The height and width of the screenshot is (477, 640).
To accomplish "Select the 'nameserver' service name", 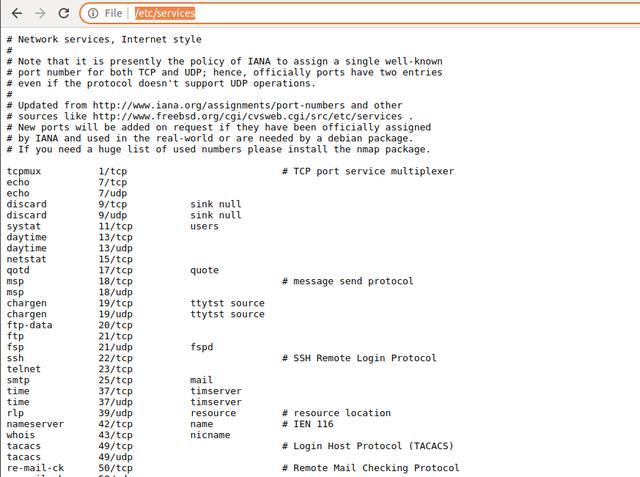I will tap(35, 425).
